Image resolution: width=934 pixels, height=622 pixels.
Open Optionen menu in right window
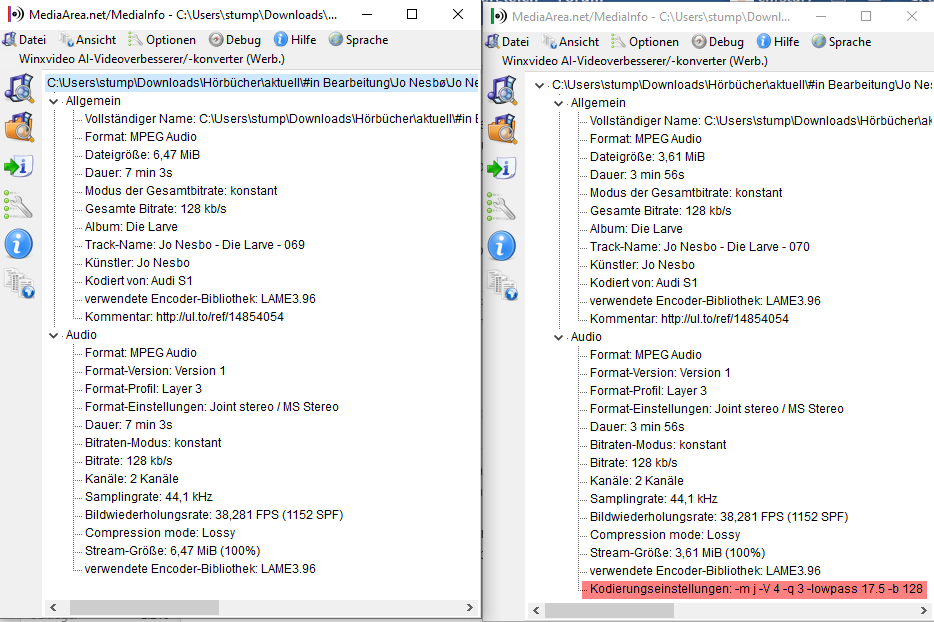coord(645,42)
